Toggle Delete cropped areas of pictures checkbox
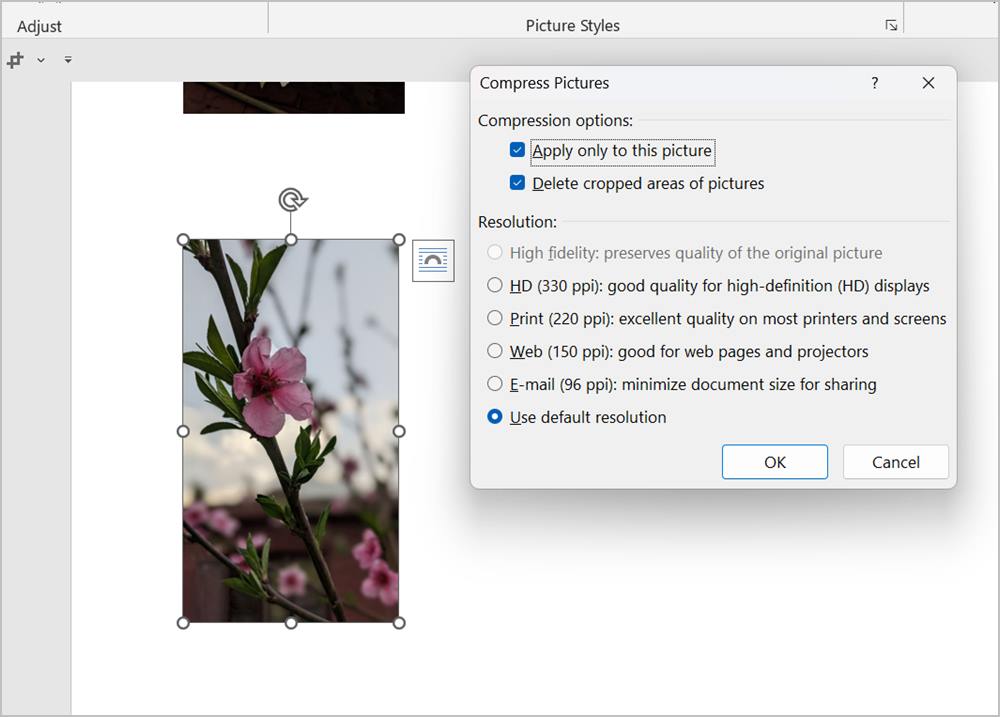This screenshot has width=1000, height=717. pyautogui.click(x=517, y=183)
